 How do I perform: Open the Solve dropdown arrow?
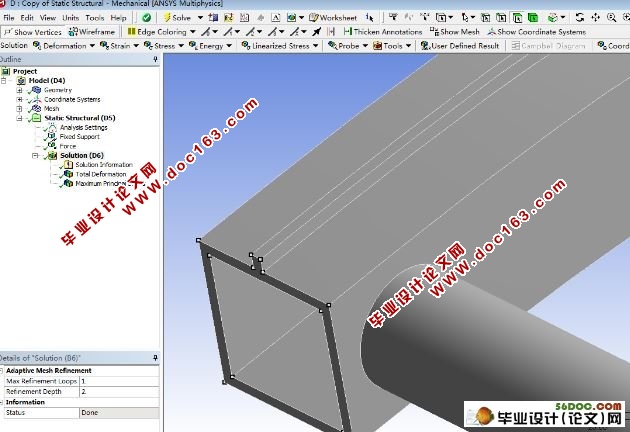(x=200, y=18)
